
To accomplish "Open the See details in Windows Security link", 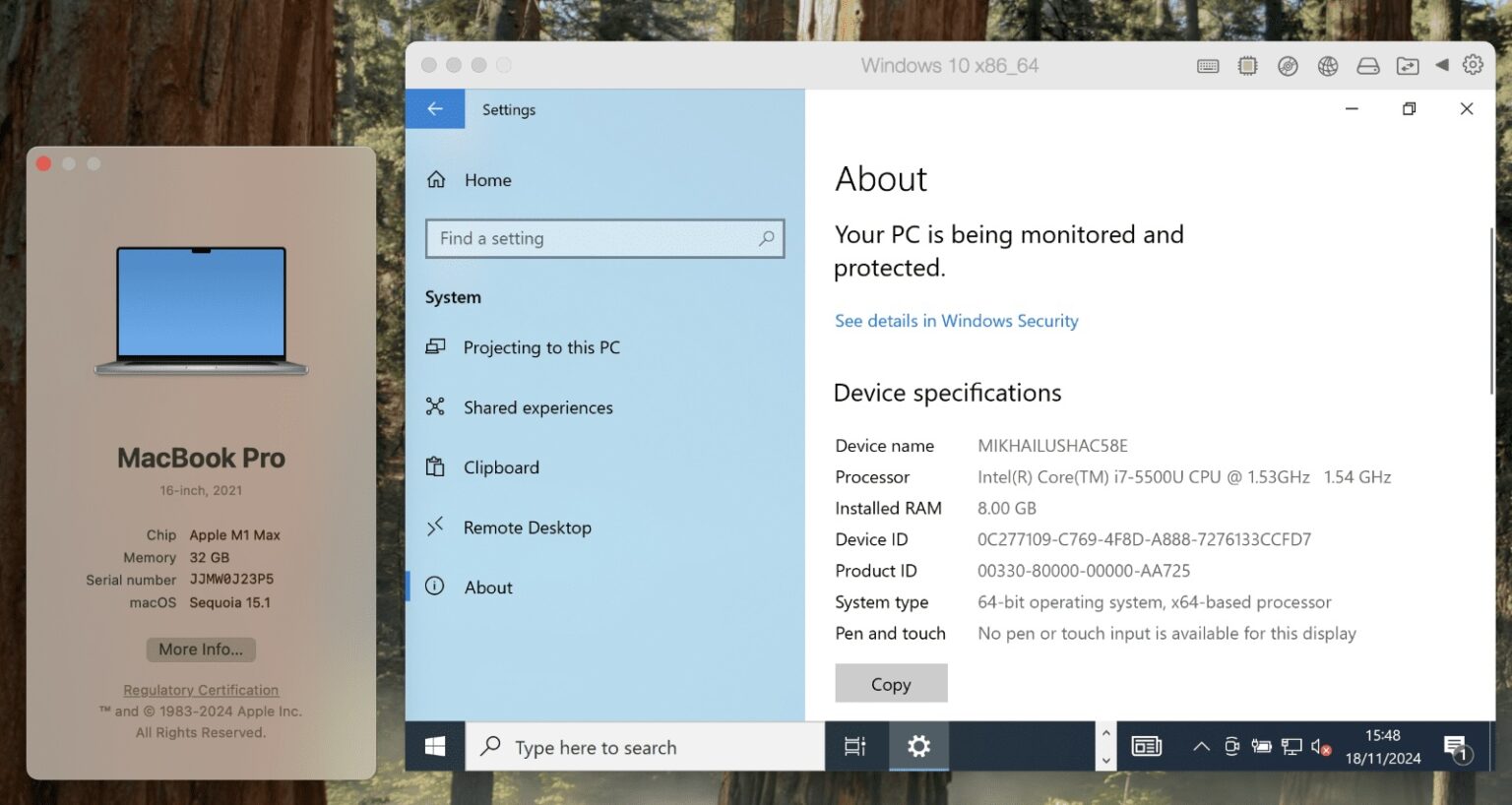I will [x=956, y=321].
